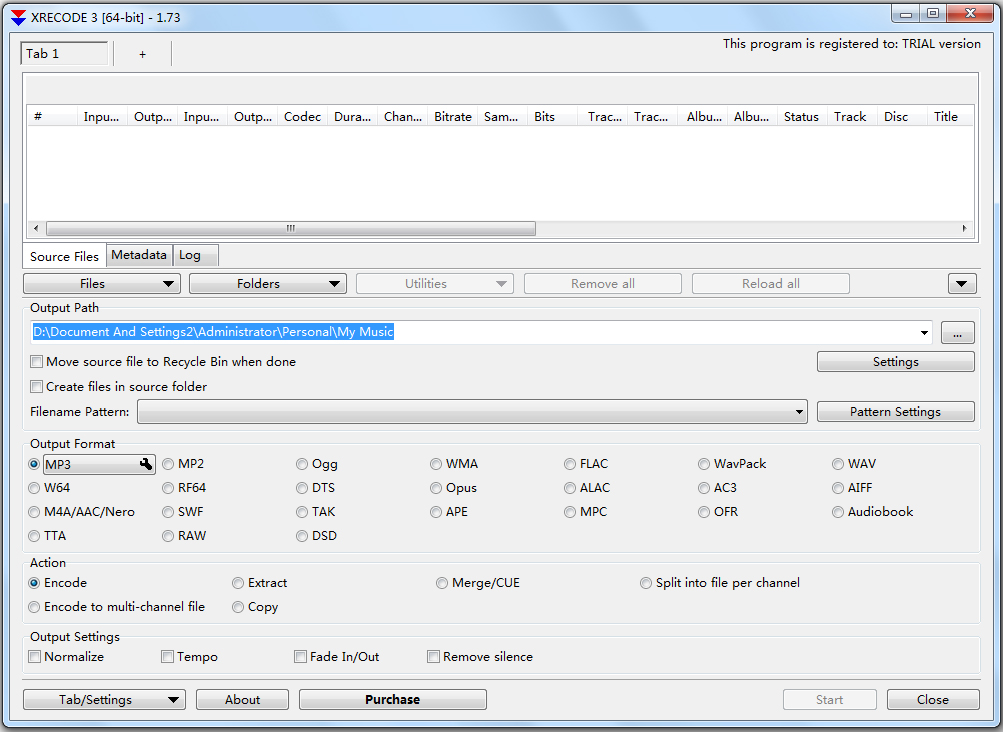The image size is (1003, 732).
Task: Expand the Output Path dropdown arrow
Action: click(x=924, y=333)
